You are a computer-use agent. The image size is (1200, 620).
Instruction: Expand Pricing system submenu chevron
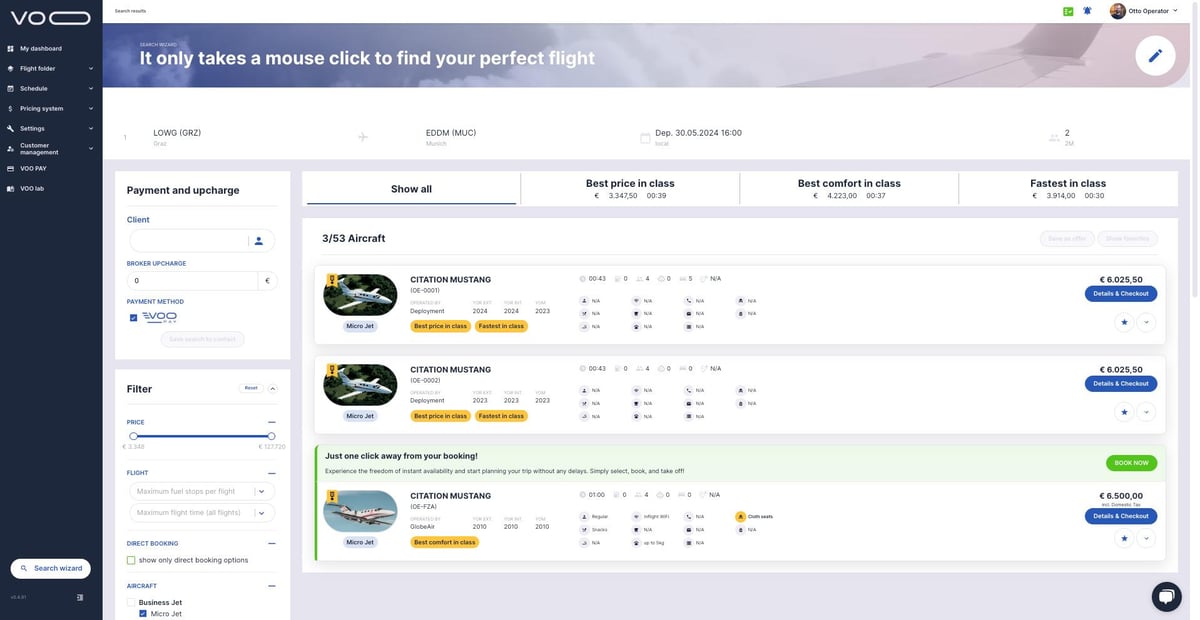[x=91, y=108]
